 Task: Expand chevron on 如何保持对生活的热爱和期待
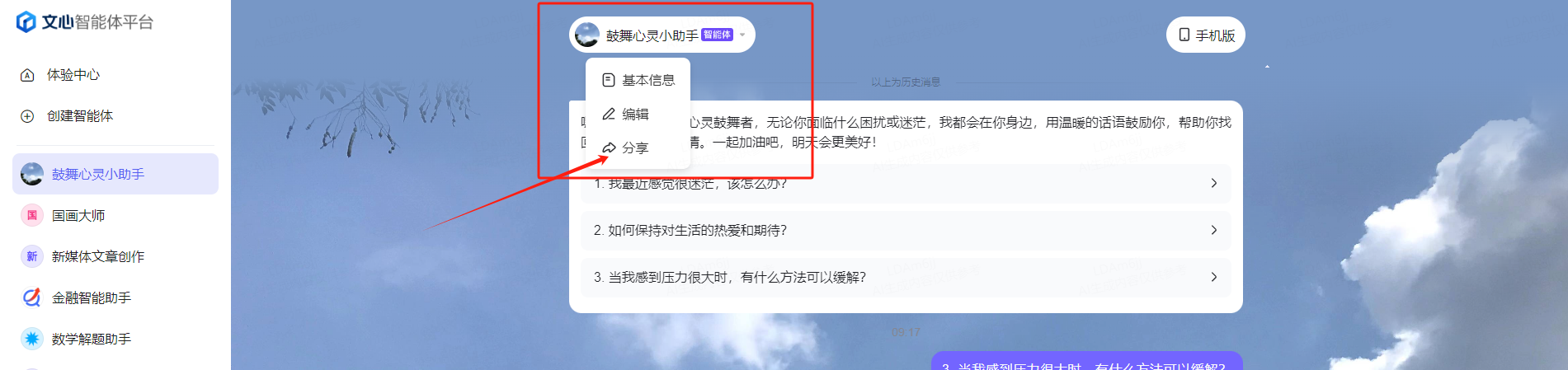1214,230
